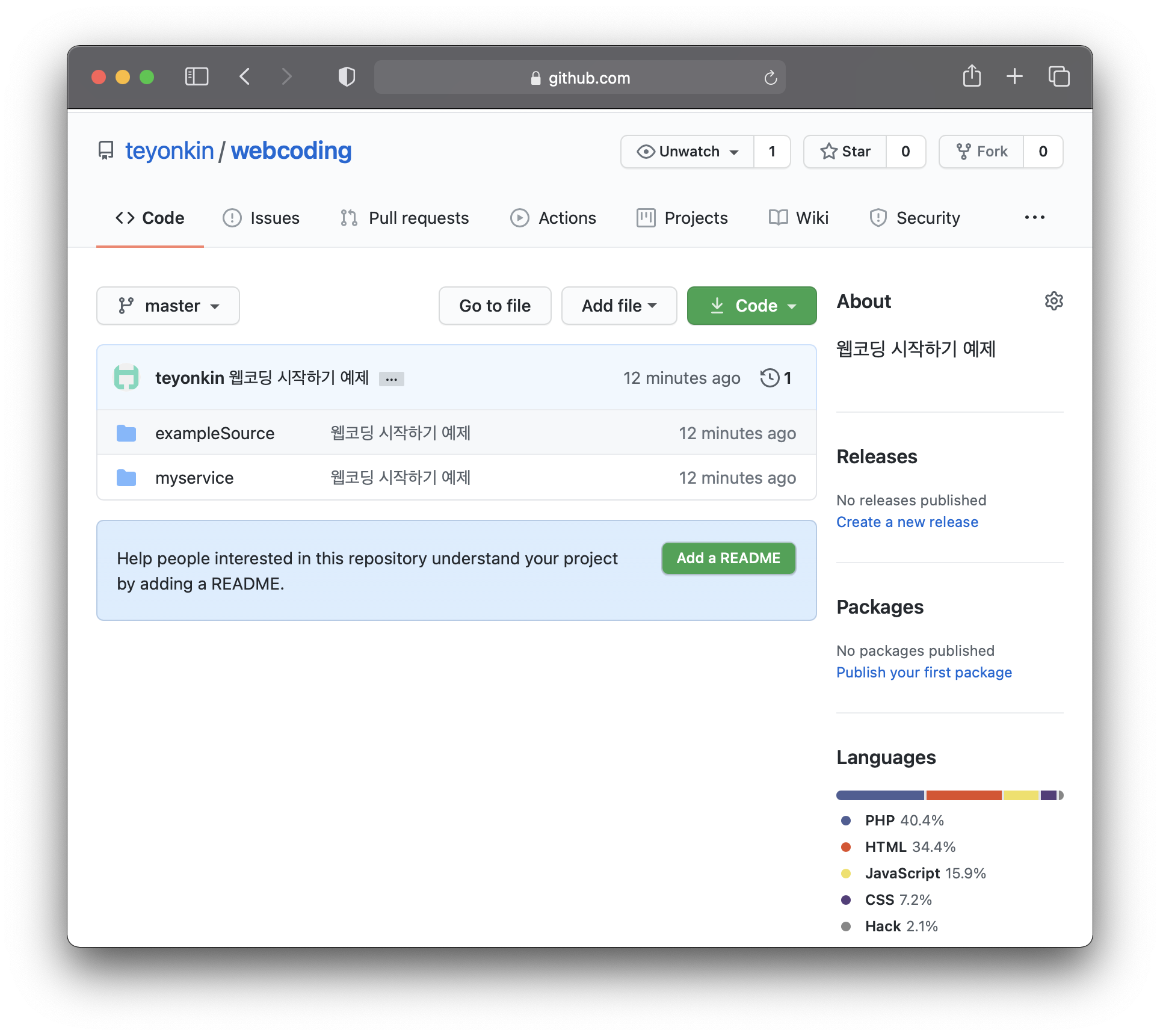Click Publish your first package link
The width and height of the screenshot is (1160, 1036).
coord(924,673)
